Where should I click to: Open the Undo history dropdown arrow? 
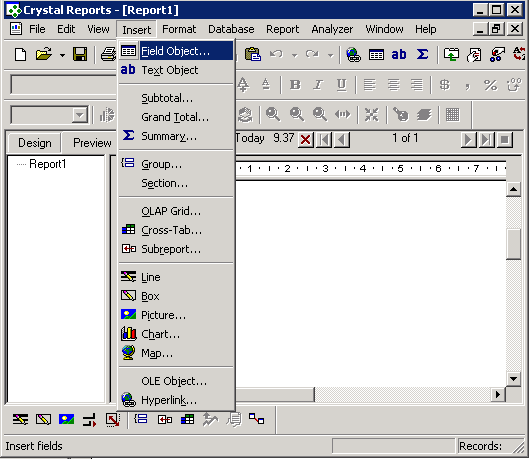pos(295,55)
